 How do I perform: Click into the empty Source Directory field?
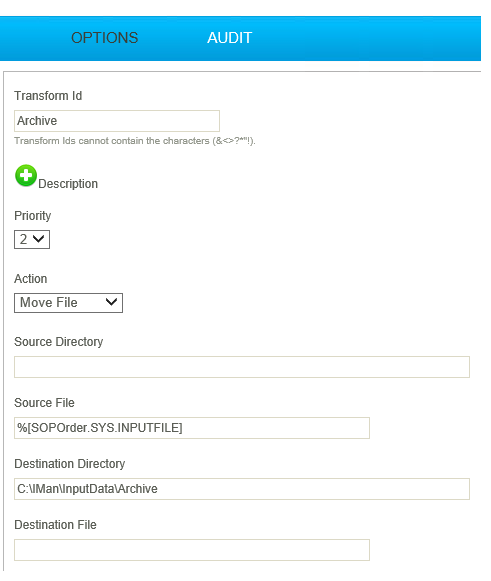[242, 367]
